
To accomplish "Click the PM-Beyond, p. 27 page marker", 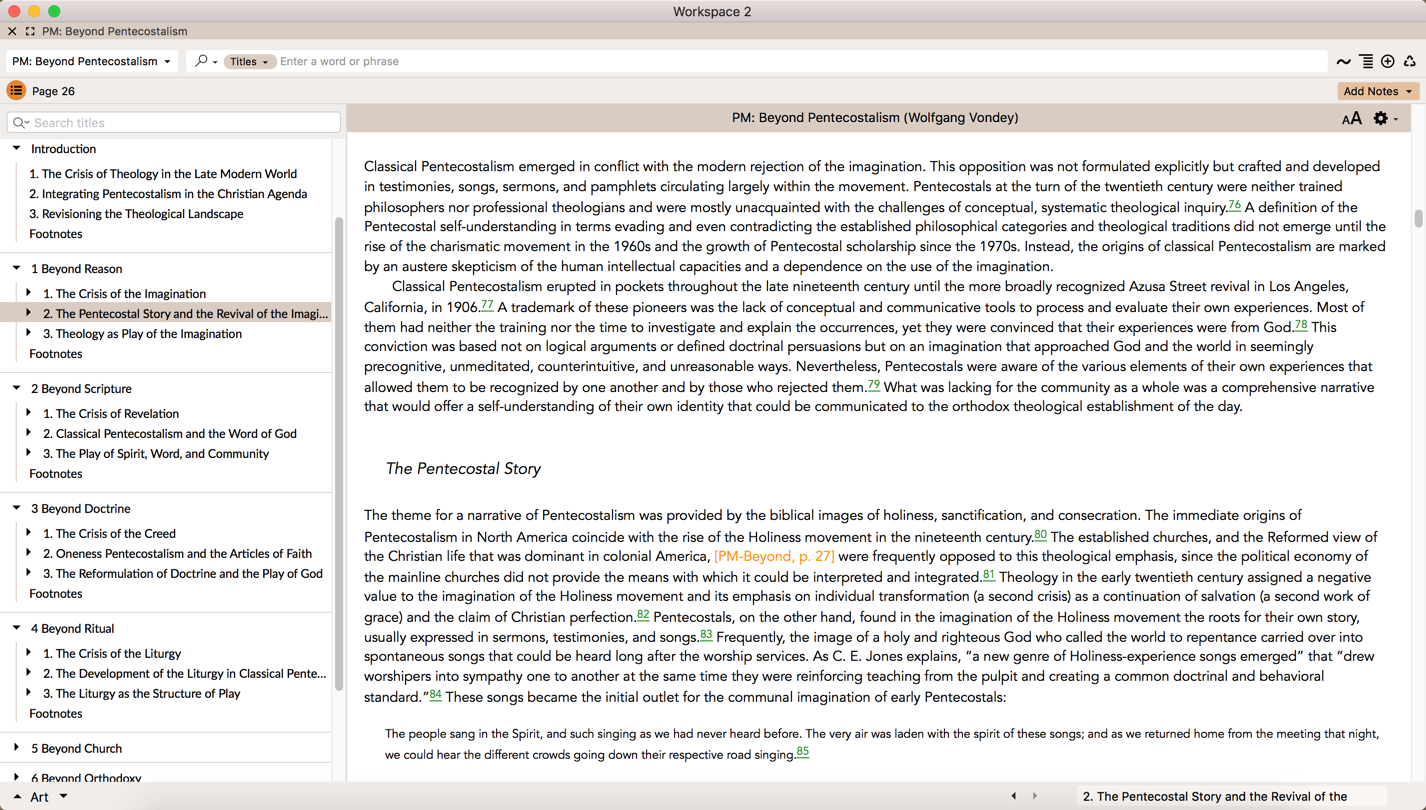I will click(774, 557).
